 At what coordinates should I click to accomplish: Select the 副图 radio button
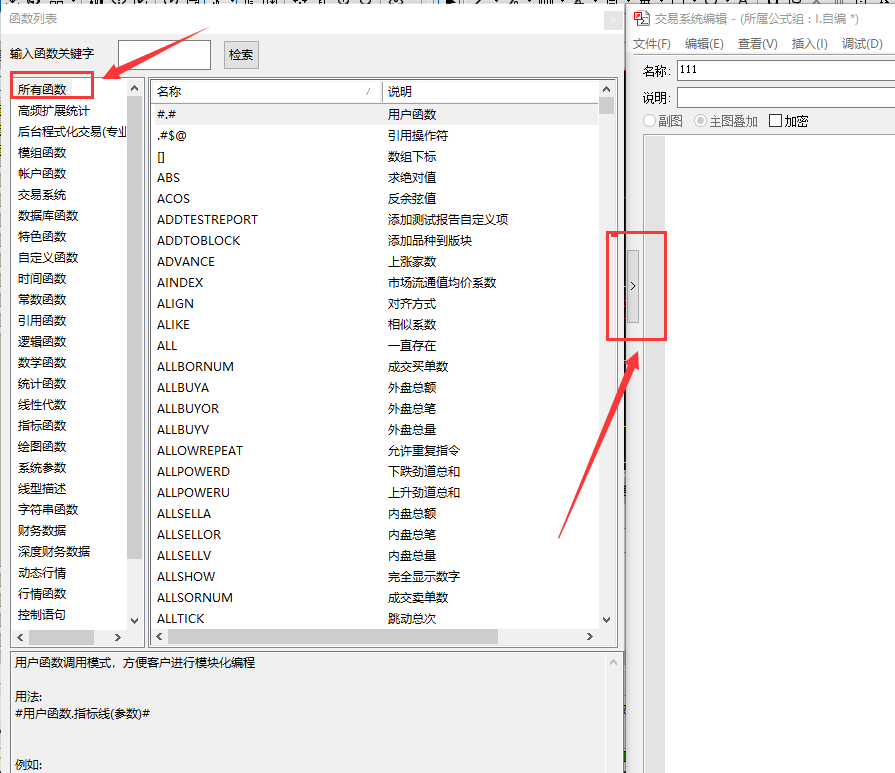pyautogui.click(x=650, y=121)
